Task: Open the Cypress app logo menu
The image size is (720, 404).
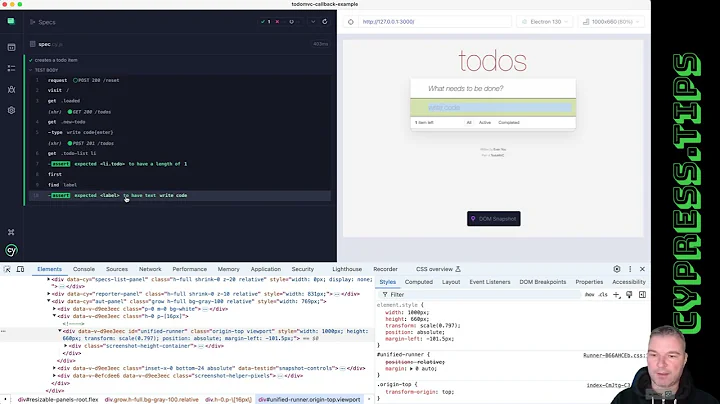Action: (11, 21)
